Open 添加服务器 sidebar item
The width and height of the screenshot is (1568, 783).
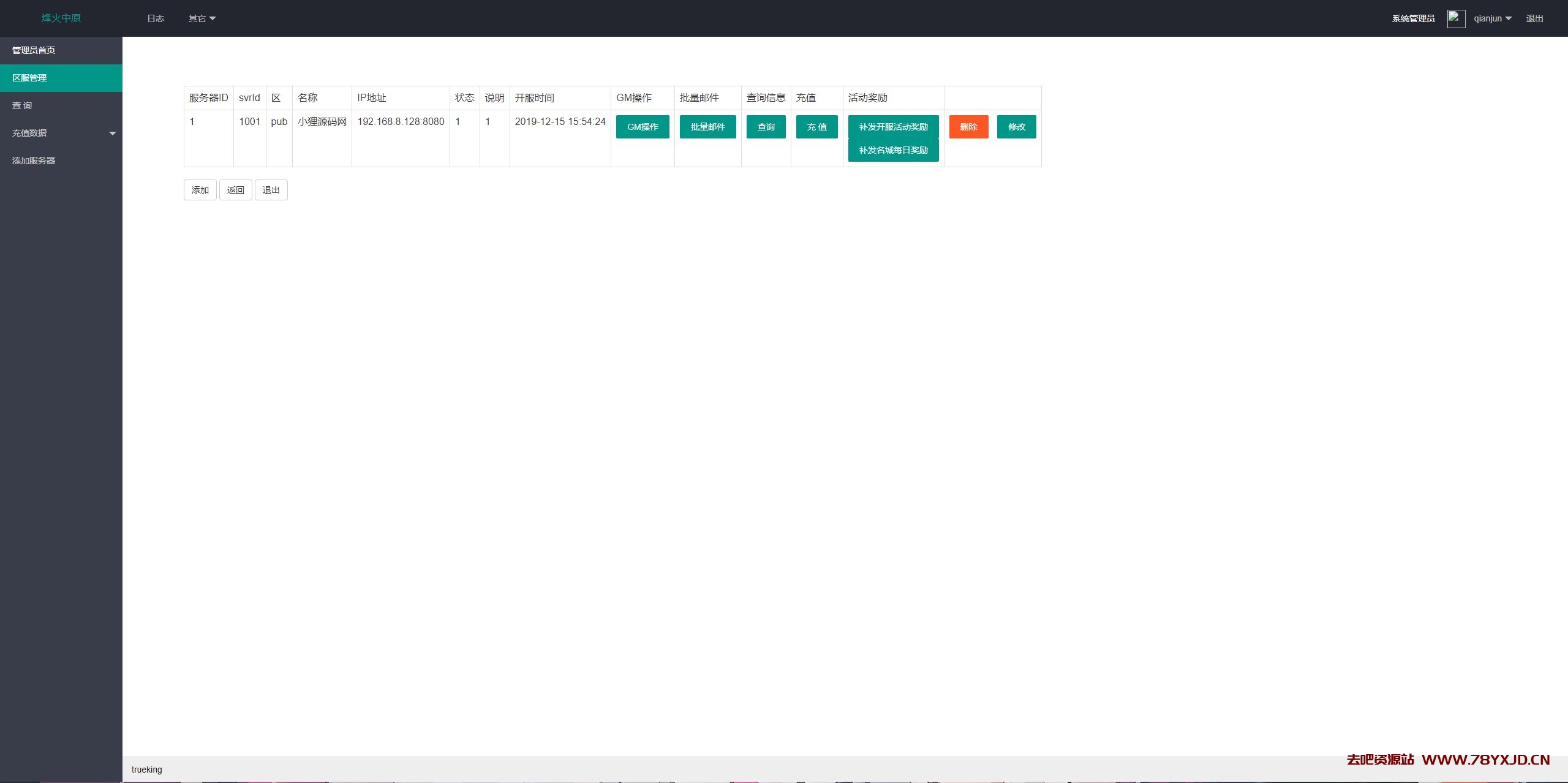[x=61, y=161]
